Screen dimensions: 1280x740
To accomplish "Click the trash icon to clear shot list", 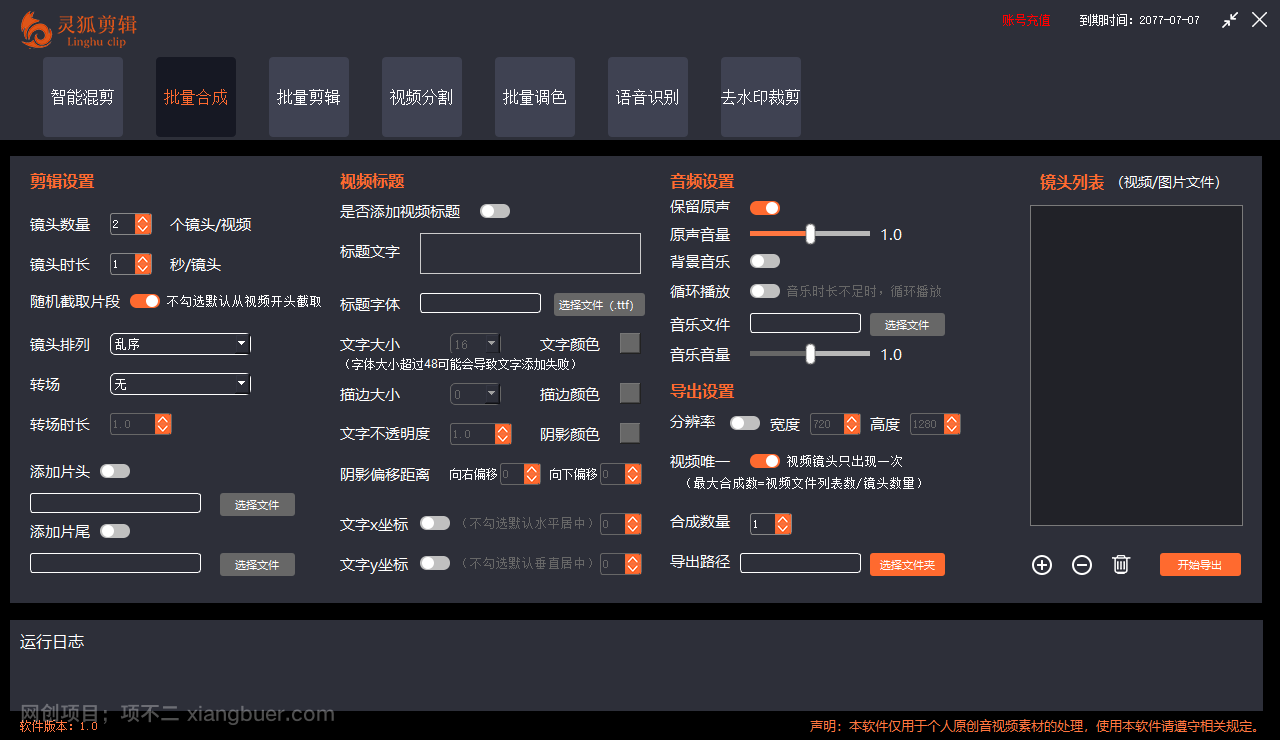I will coord(1121,565).
